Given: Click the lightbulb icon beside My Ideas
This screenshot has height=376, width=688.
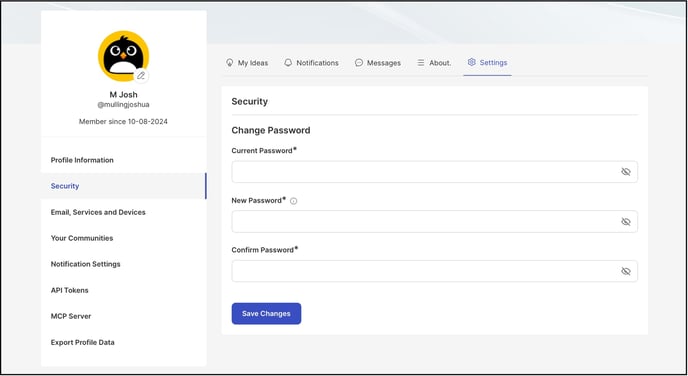Looking at the screenshot, I should click(x=229, y=63).
